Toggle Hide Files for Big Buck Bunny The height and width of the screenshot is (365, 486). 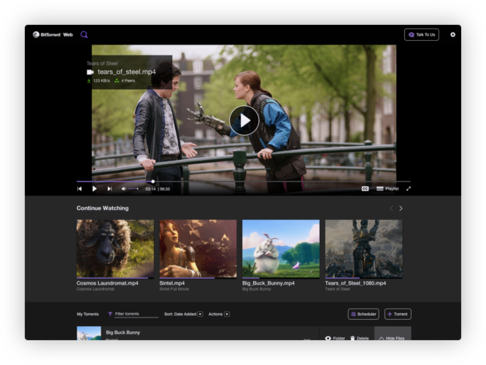(393, 338)
